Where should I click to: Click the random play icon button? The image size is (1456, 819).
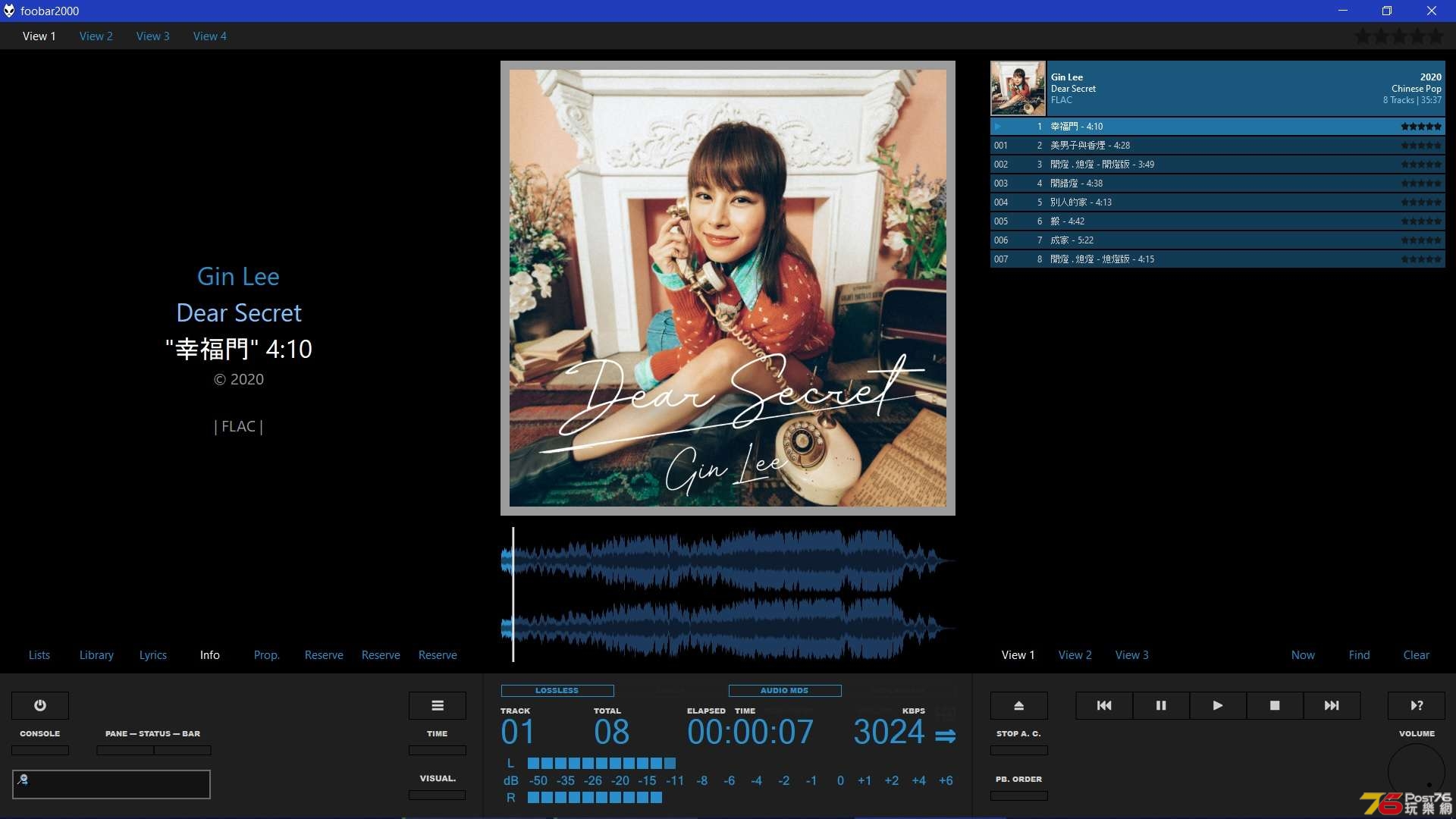[x=1417, y=705]
